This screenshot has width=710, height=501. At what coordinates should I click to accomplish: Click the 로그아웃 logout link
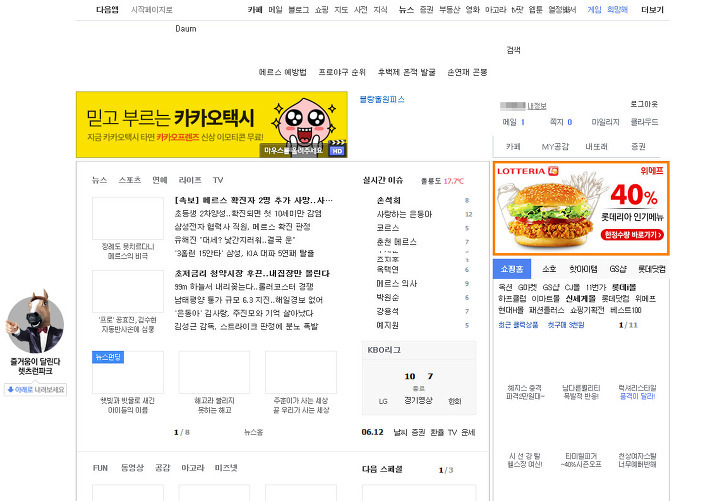click(644, 104)
